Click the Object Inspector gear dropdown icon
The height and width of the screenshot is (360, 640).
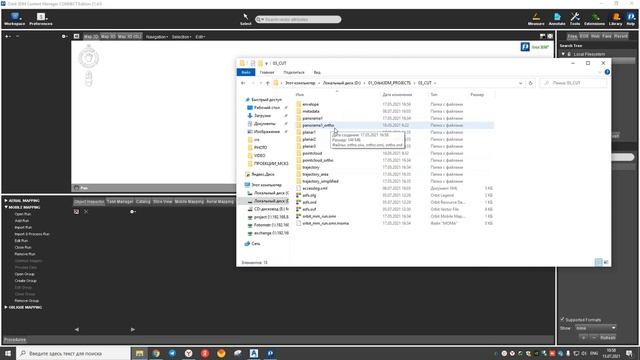(133, 211)
